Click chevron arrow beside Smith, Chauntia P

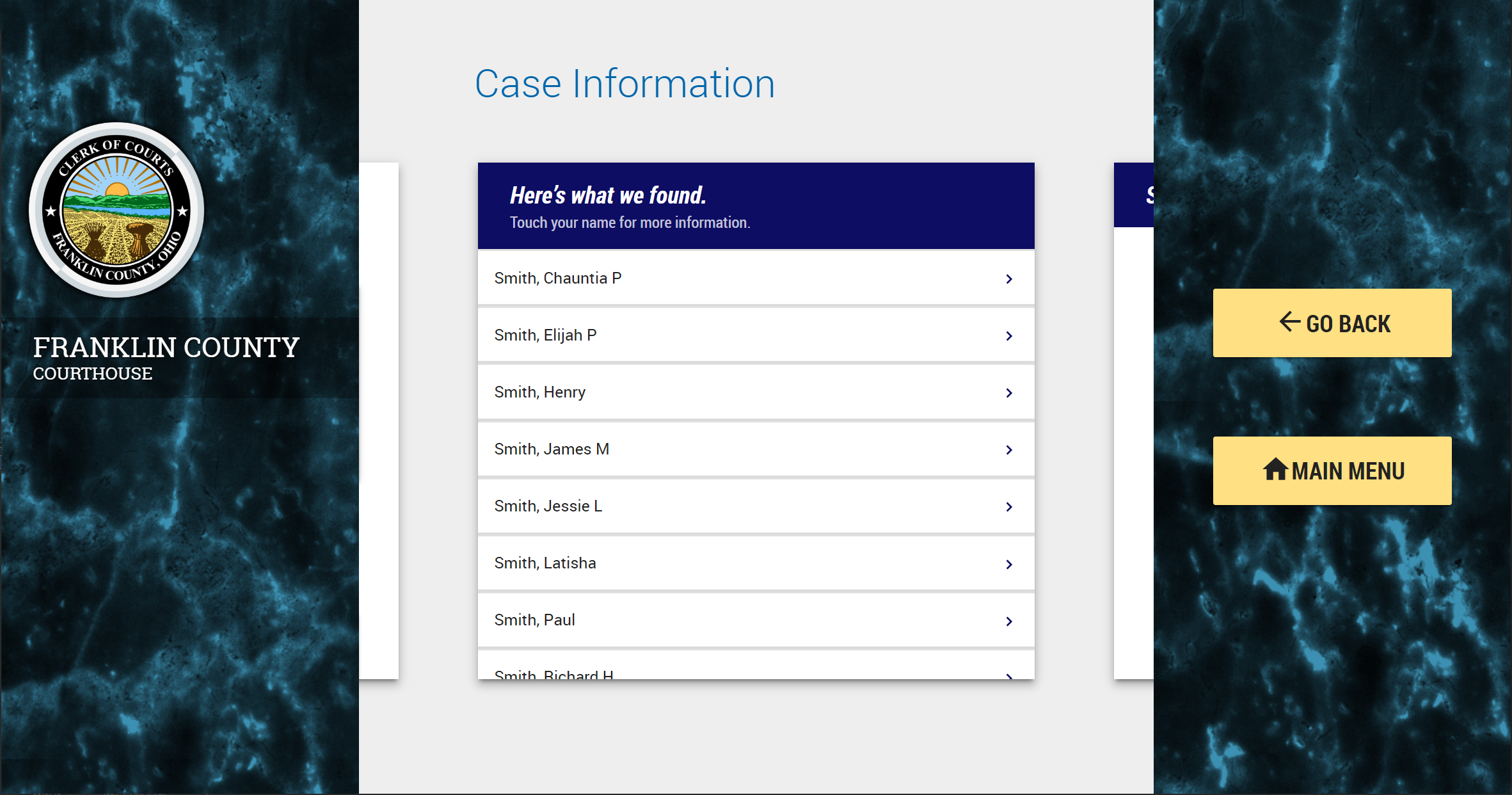[x=1009, y=279]
